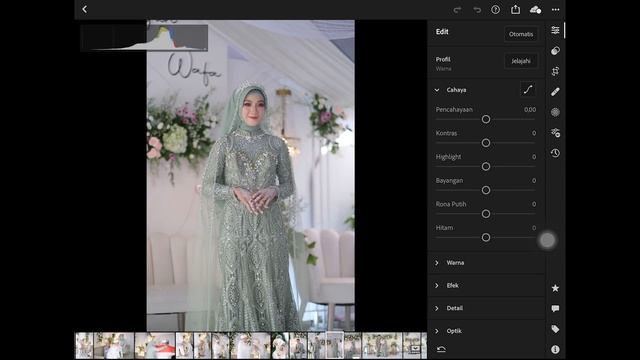Open the star rating icon
The width and height of the screenshot is (640, 360).
555,288
